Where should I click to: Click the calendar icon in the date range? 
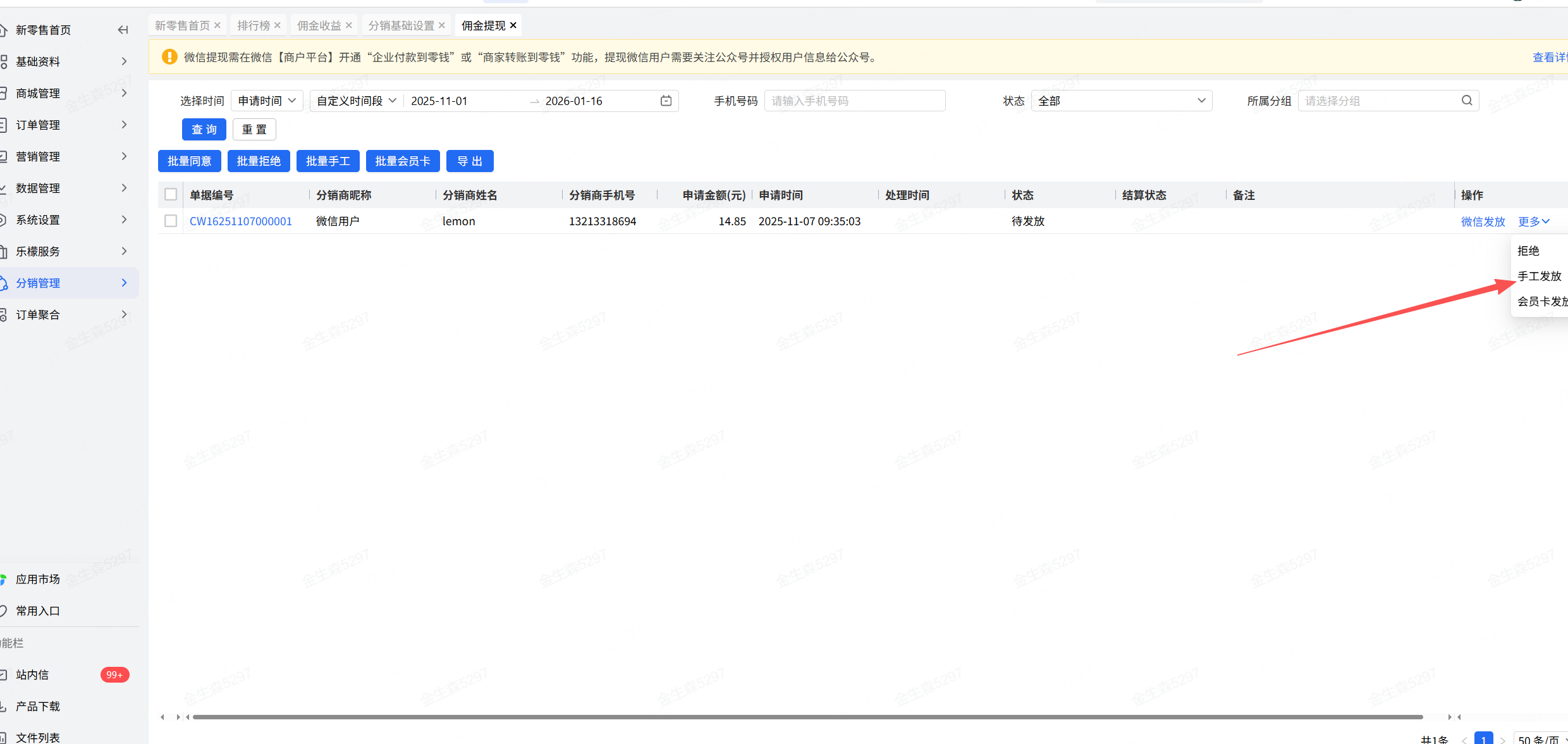pyautogui.click(x=666, y=101)
